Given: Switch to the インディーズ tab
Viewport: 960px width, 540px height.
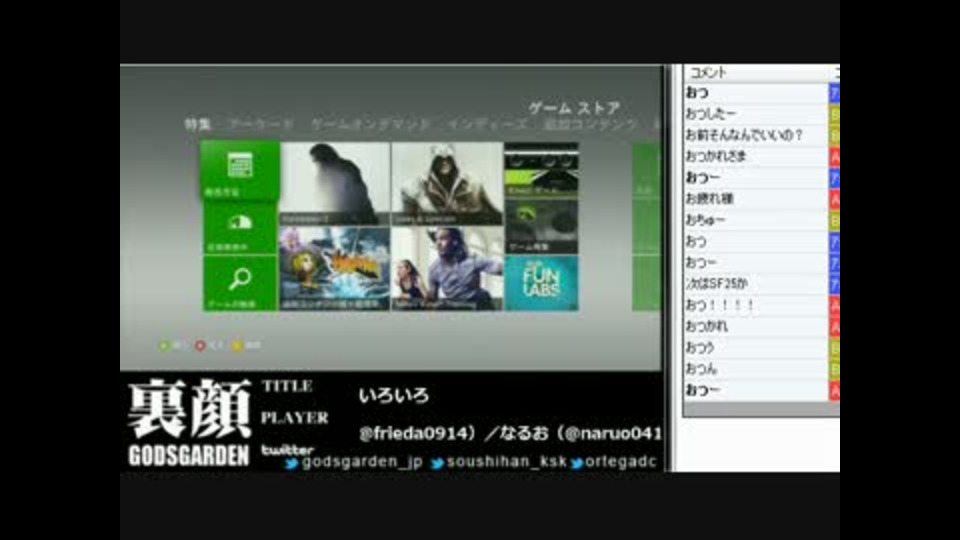Looking at the screenshot, I should [487, 124].
